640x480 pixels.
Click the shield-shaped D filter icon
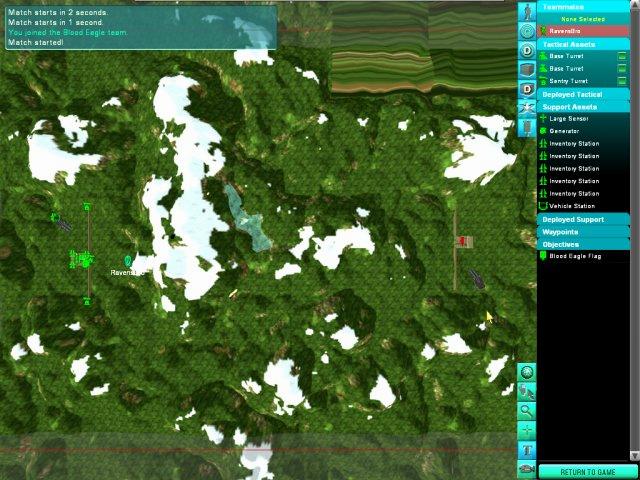[527, 89]
